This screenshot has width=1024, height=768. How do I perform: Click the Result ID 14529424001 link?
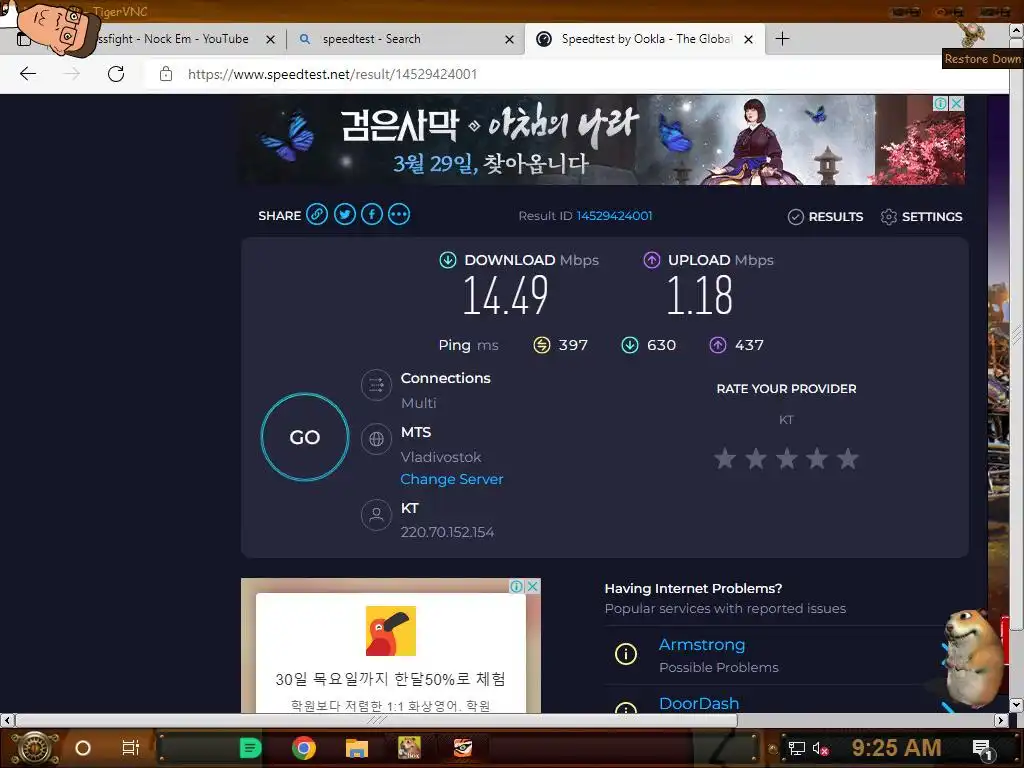(x=614, y=216)
